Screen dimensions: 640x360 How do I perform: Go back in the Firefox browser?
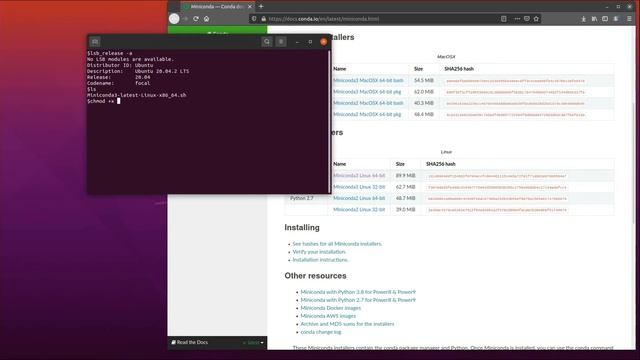(x=174, y=18)
